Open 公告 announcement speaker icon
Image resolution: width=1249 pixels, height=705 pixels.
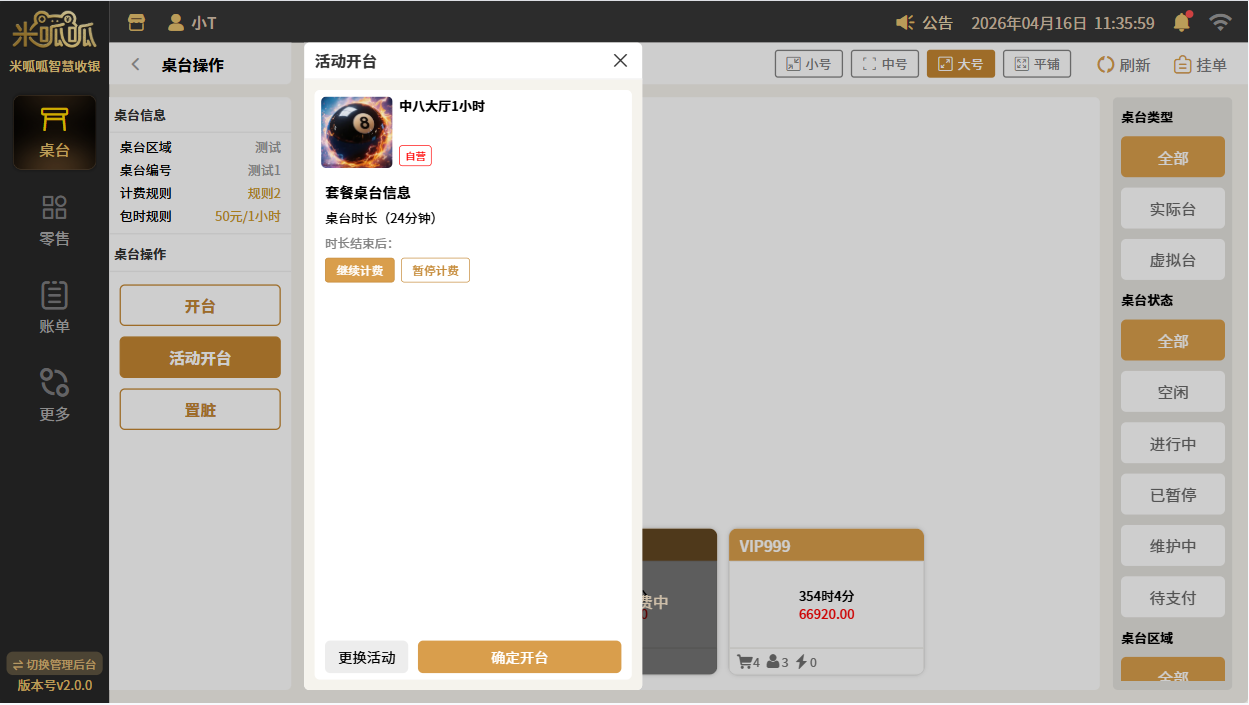[905, 22]
